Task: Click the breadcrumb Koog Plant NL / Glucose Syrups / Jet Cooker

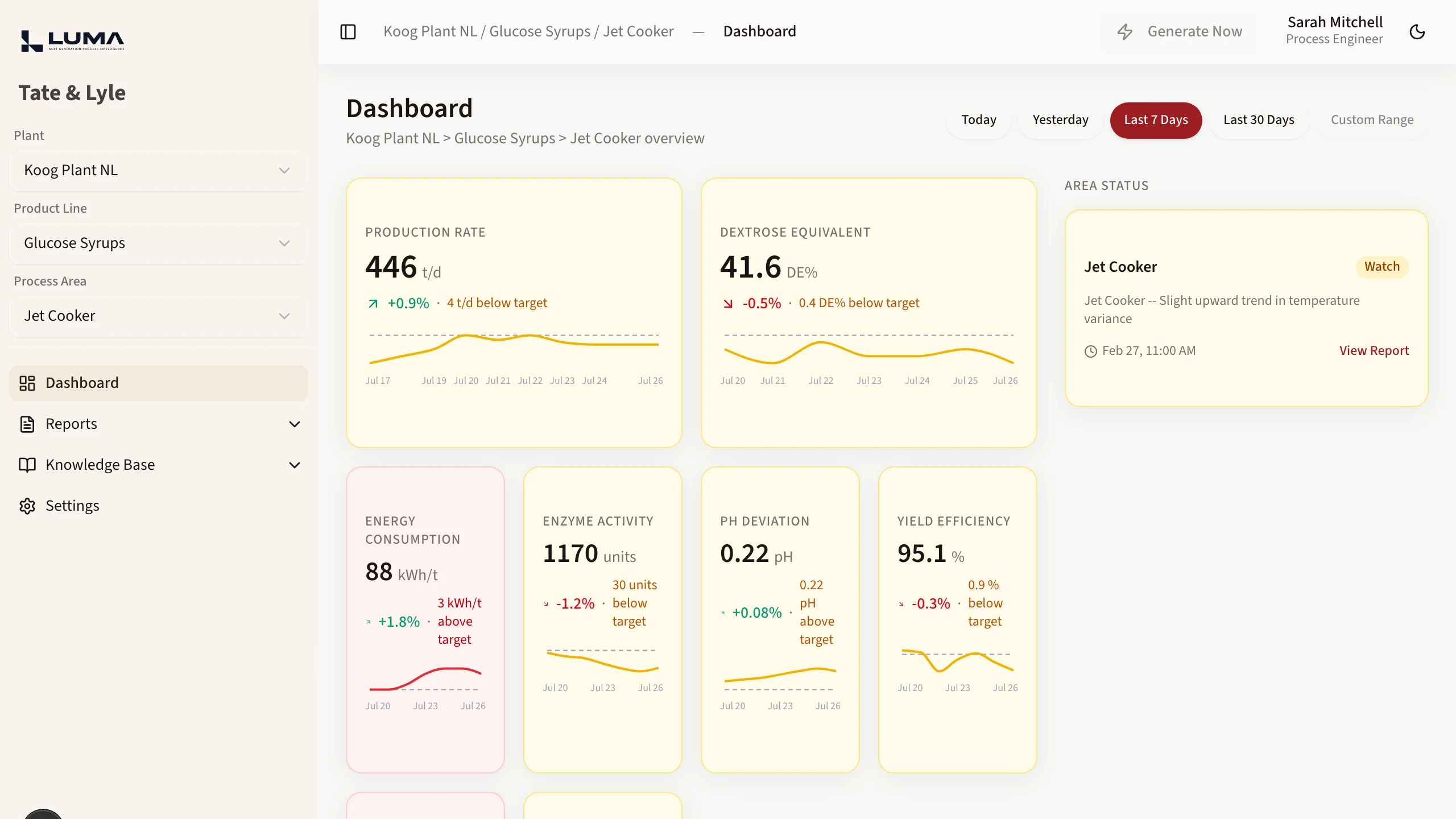Action: (528, 32)
